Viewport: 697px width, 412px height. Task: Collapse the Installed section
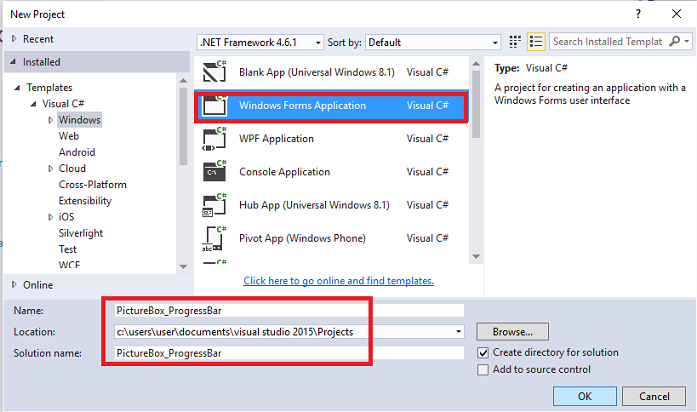pos(13,62)
